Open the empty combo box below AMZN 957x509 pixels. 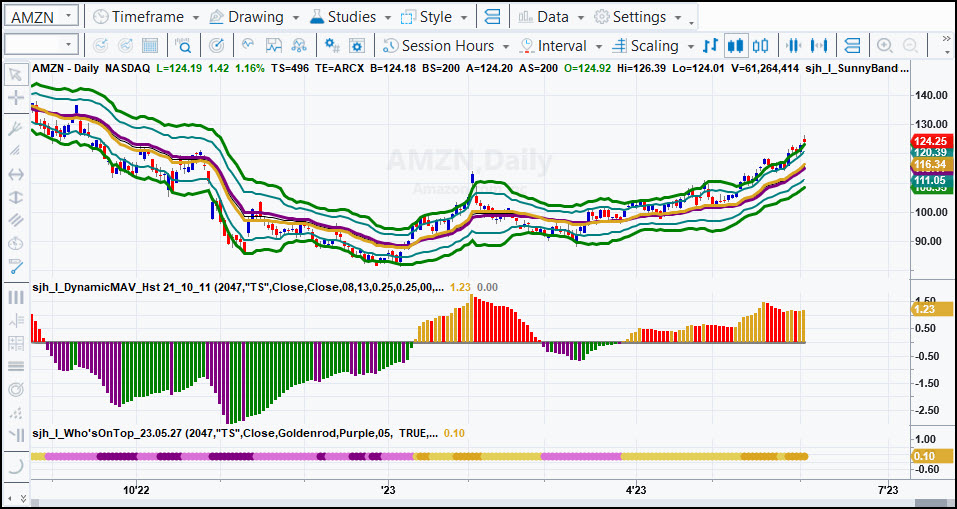(42, 45)
